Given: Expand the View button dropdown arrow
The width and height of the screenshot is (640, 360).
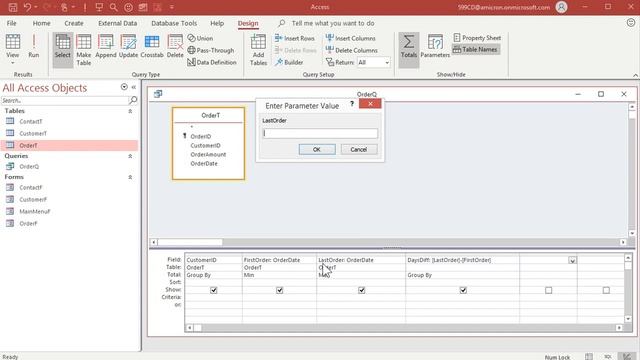Looking at the screenshot, I should tap(13, 63).
